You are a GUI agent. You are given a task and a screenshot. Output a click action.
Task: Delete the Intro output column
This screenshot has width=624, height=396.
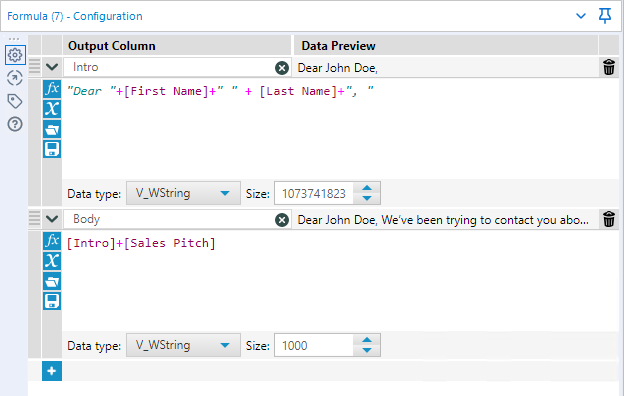[x=609, y=67]
